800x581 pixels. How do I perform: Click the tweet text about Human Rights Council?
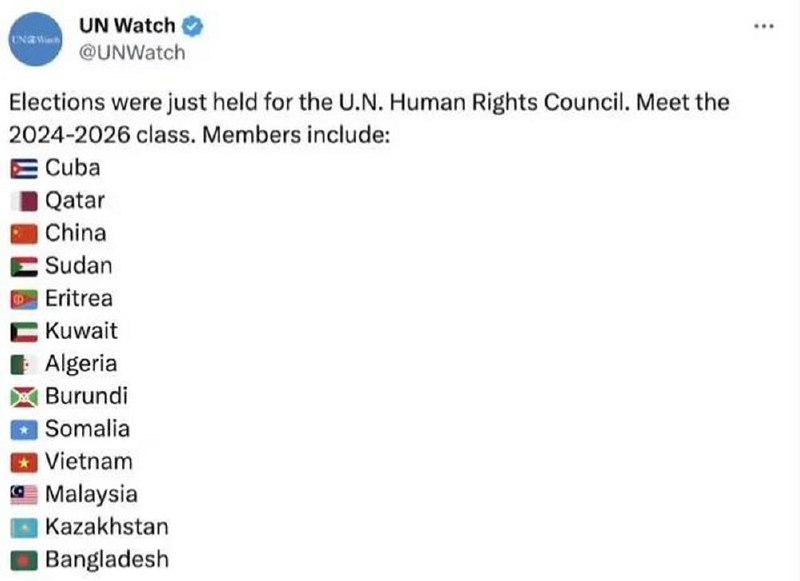[x=369, y=118]
